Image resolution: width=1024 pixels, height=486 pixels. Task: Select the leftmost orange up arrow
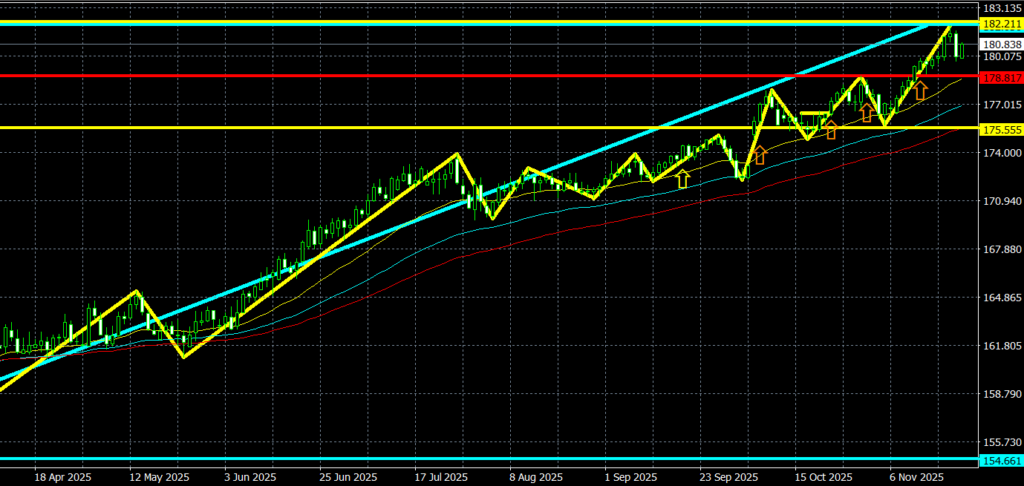pyautogui.click(x=759, y=154)
